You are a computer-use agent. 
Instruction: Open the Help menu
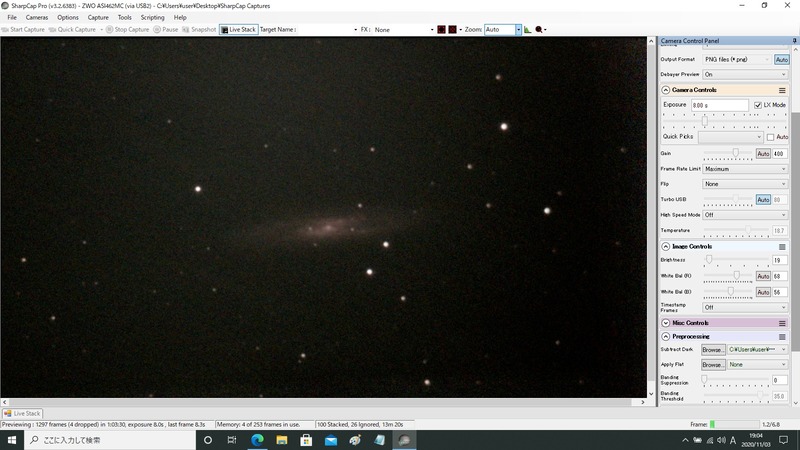tap(180, 17)
